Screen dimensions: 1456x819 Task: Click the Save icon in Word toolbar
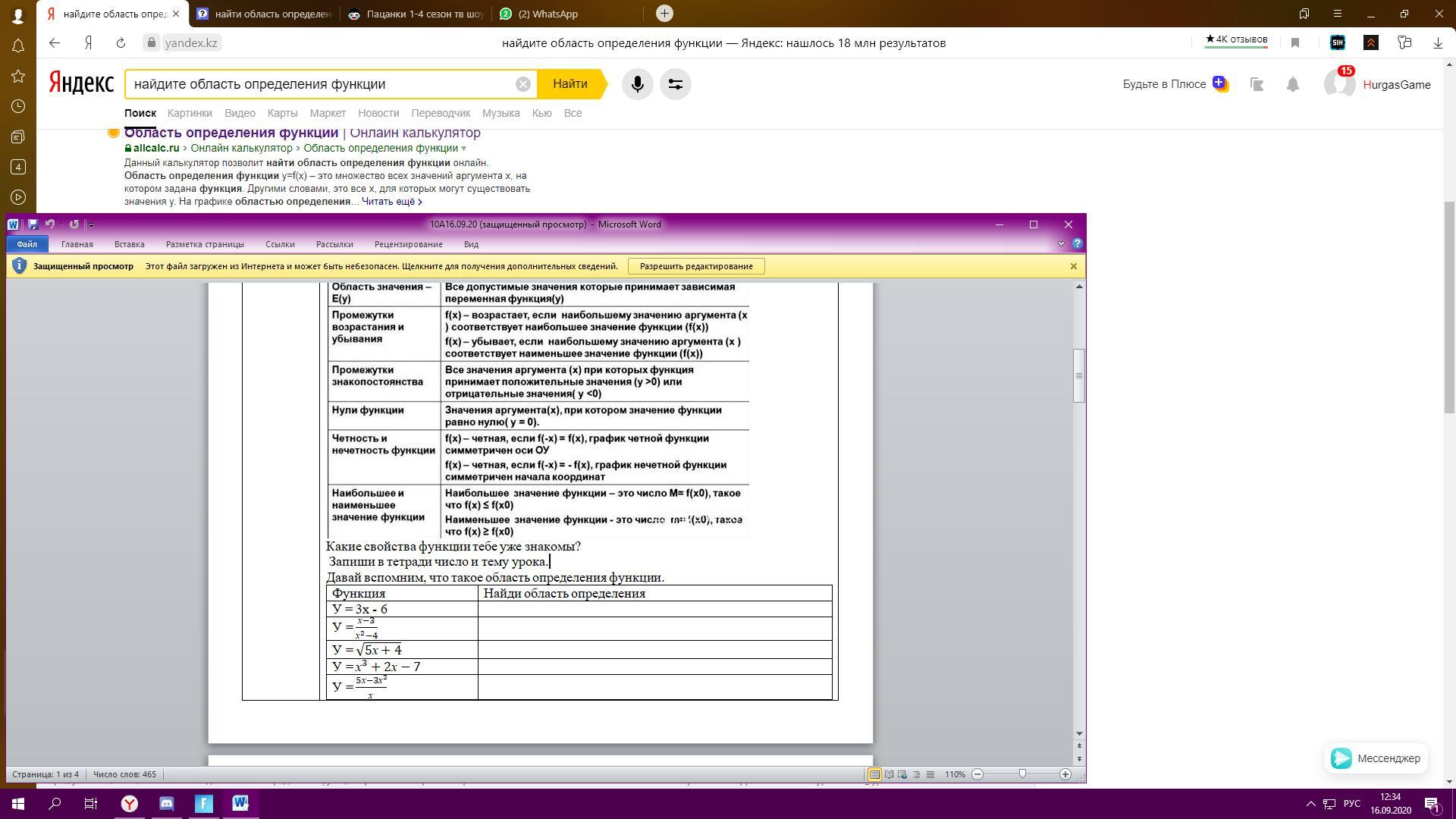(x=33, y=224)
